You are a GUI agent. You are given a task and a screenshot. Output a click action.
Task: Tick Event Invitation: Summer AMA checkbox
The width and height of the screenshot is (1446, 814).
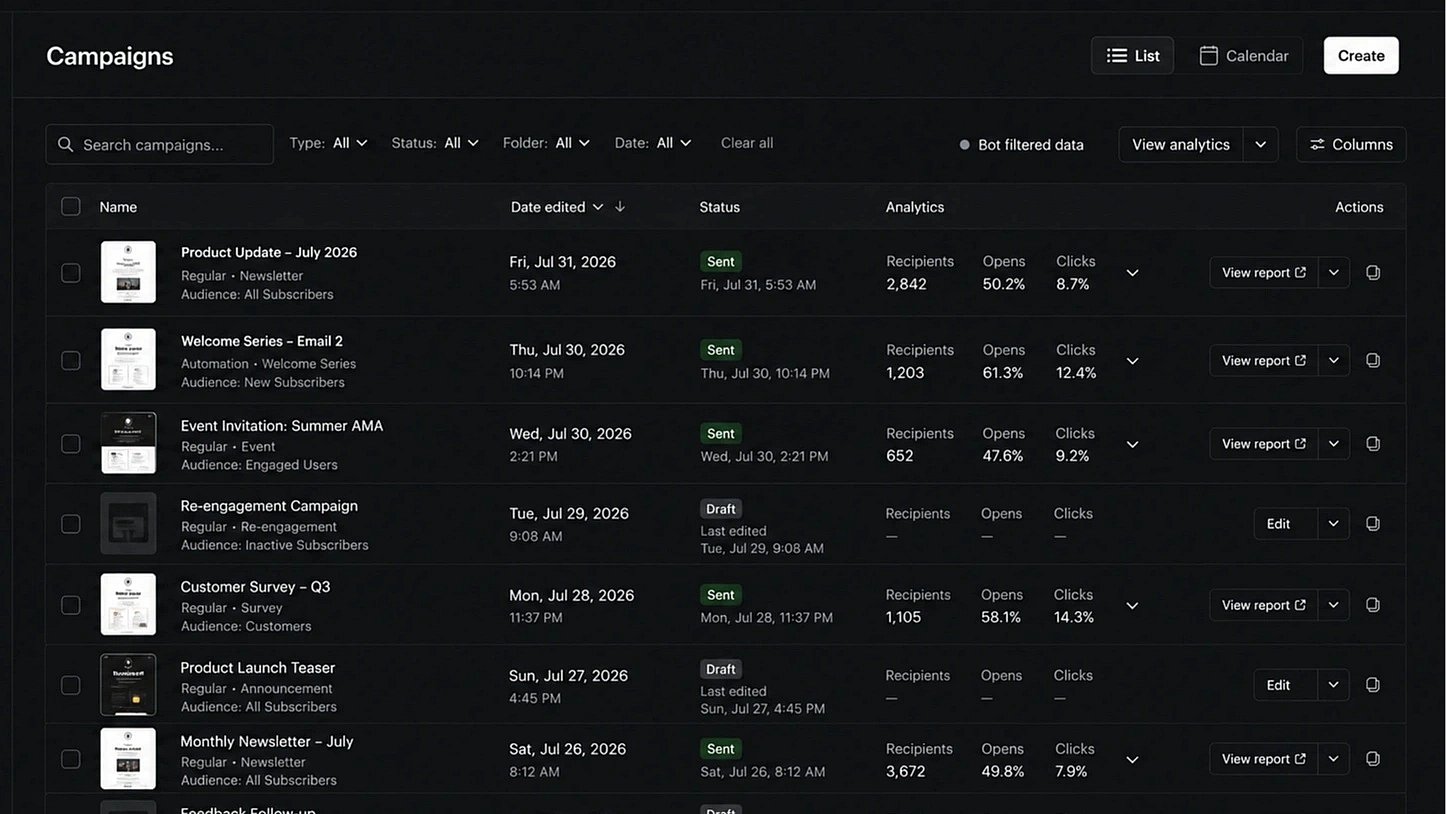71,443
